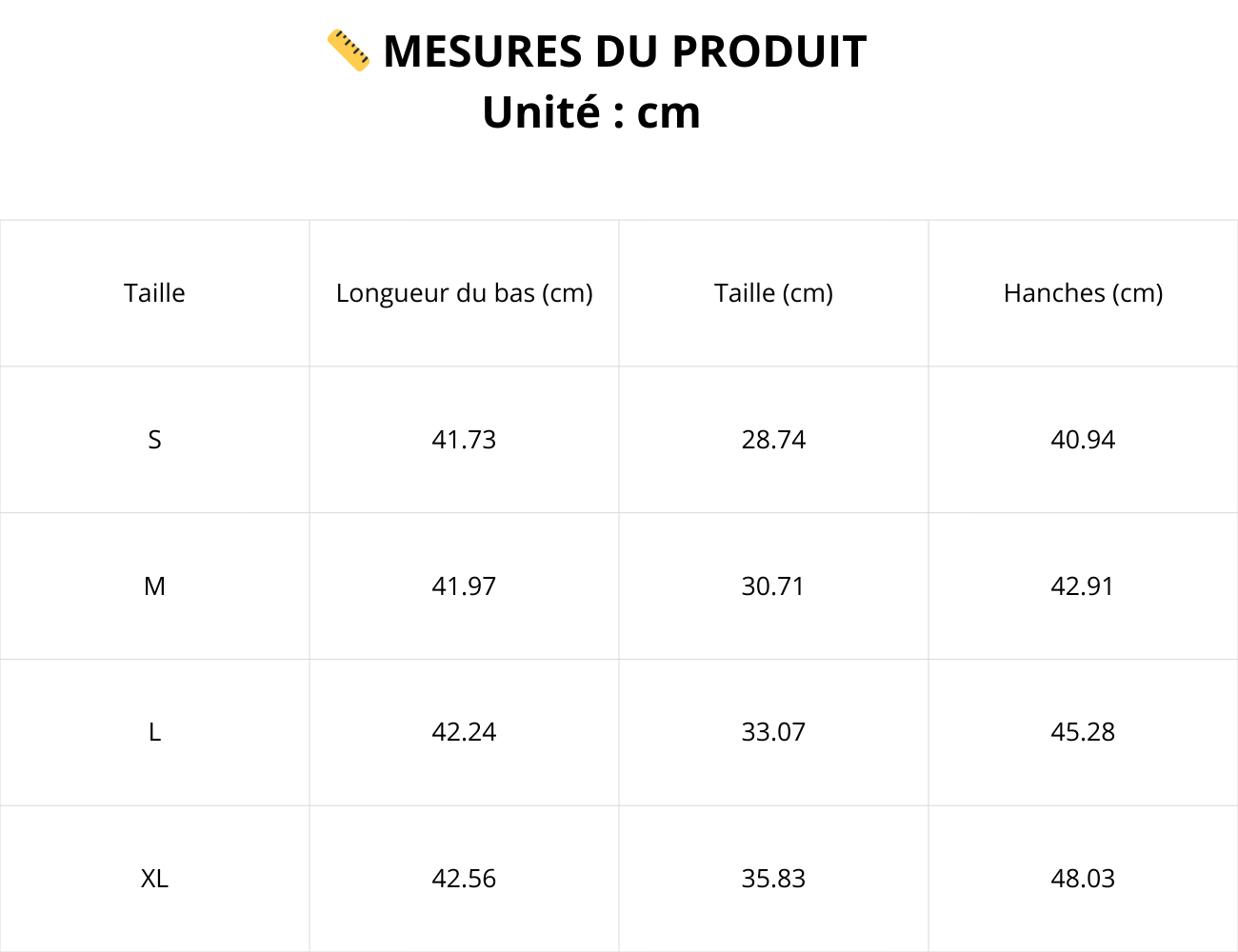Image resolution: width=1238 pixels, height=952 pixels.
Task: Click the S size row label
Action: click(x=154, y=440)
